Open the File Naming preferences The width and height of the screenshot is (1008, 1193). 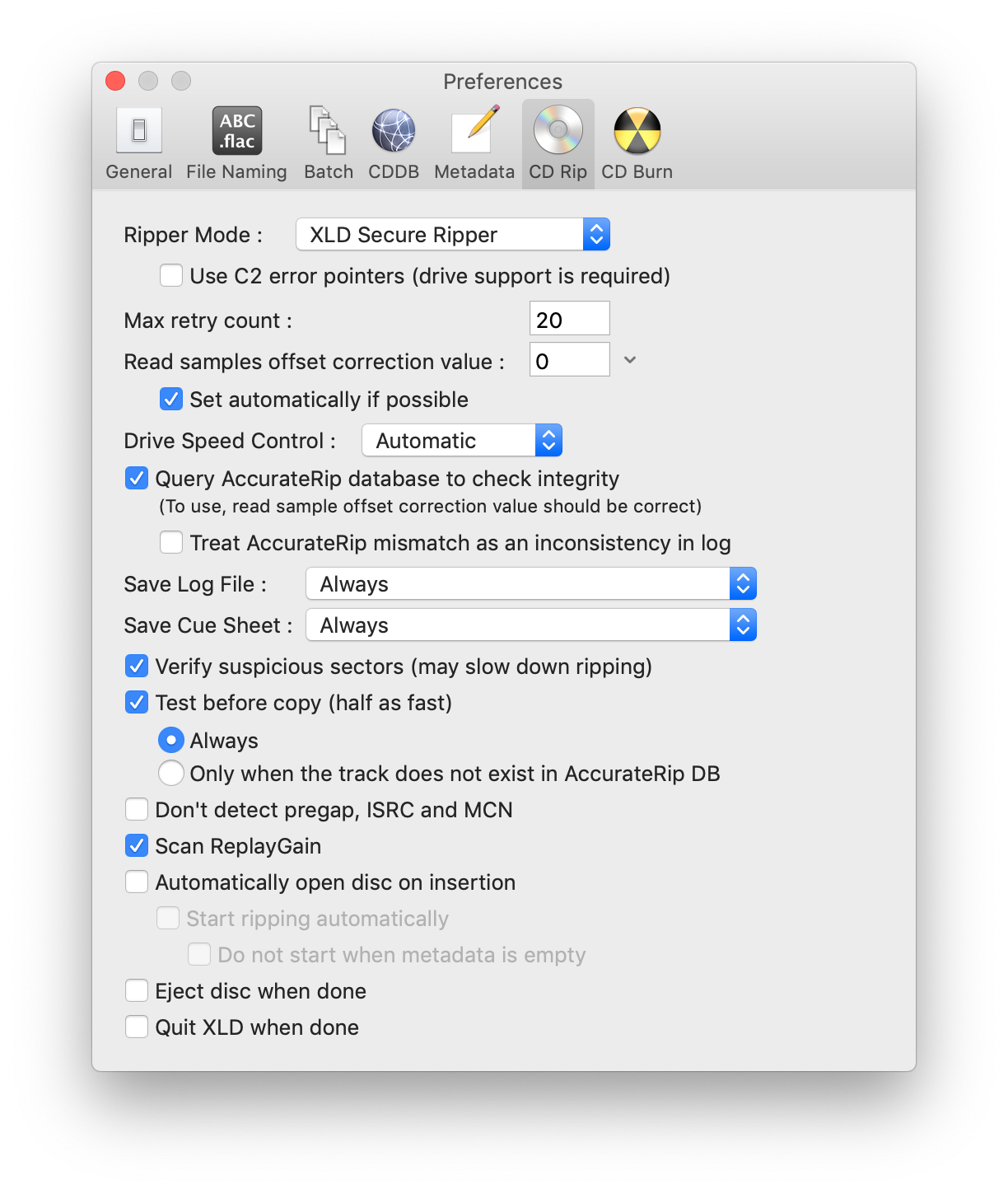tap(236, 143)
